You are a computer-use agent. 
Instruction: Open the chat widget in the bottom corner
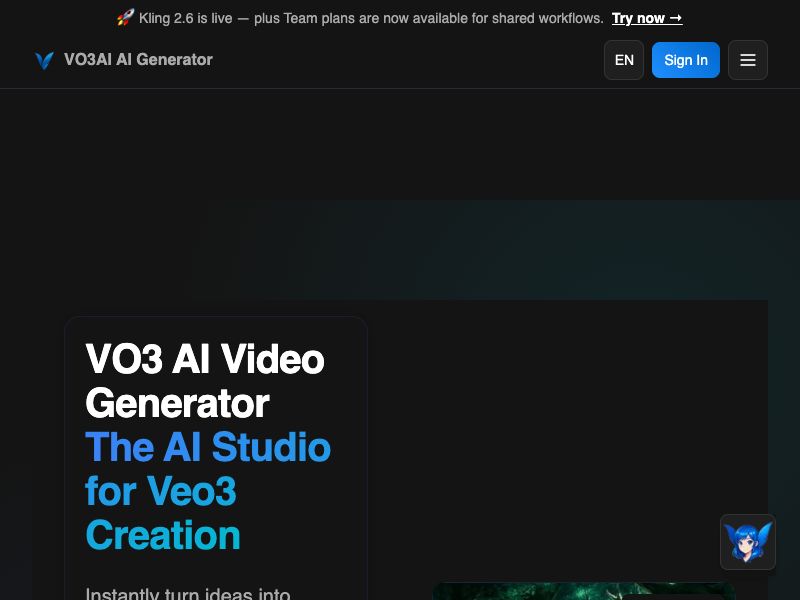point(748,542)
